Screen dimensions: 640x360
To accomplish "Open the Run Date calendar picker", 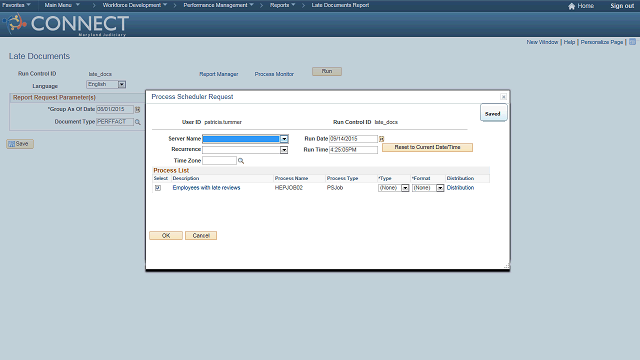I will 382,139.
